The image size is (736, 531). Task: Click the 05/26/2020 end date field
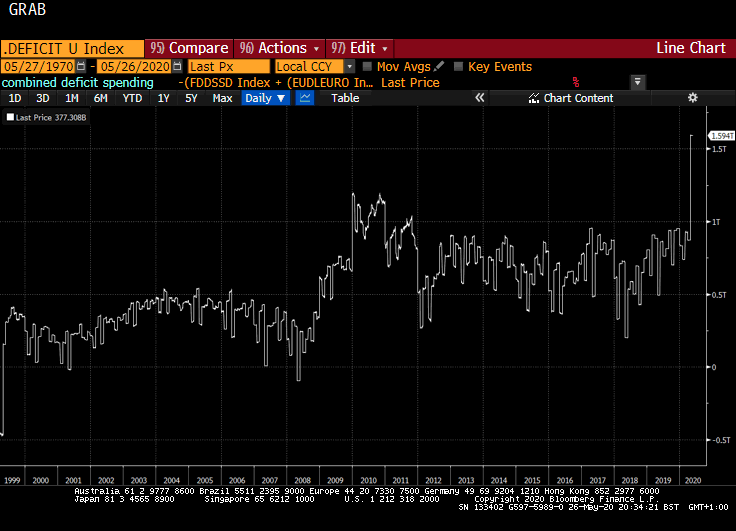[135, 66]
